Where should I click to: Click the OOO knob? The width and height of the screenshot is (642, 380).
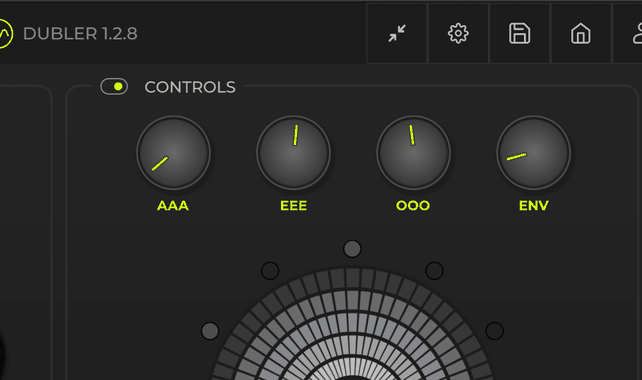coord(414,153)
